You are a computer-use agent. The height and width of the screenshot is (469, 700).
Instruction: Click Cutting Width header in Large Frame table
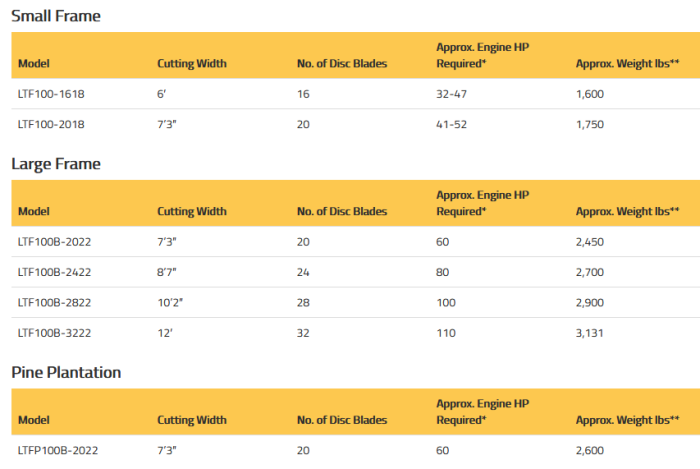pos(192,212)
